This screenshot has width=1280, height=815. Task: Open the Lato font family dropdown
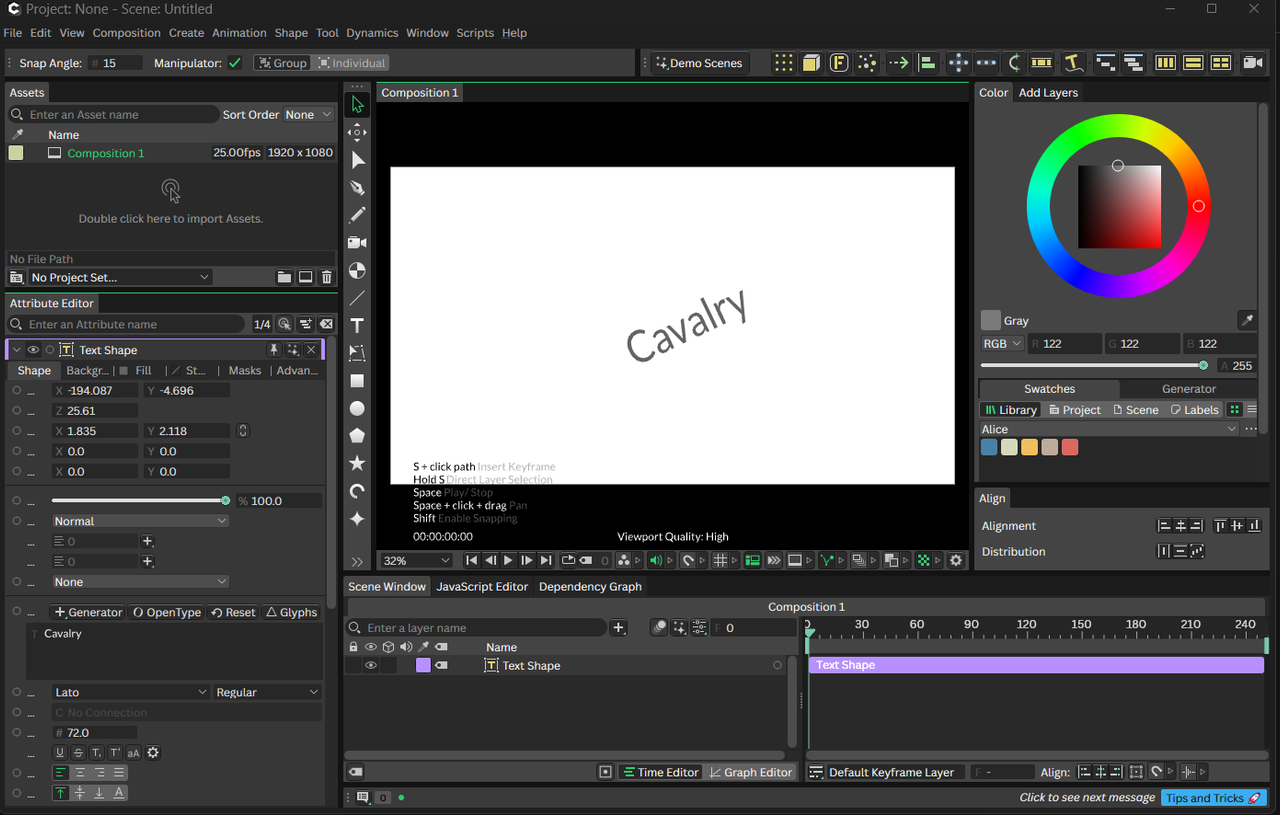coord(131,692)
